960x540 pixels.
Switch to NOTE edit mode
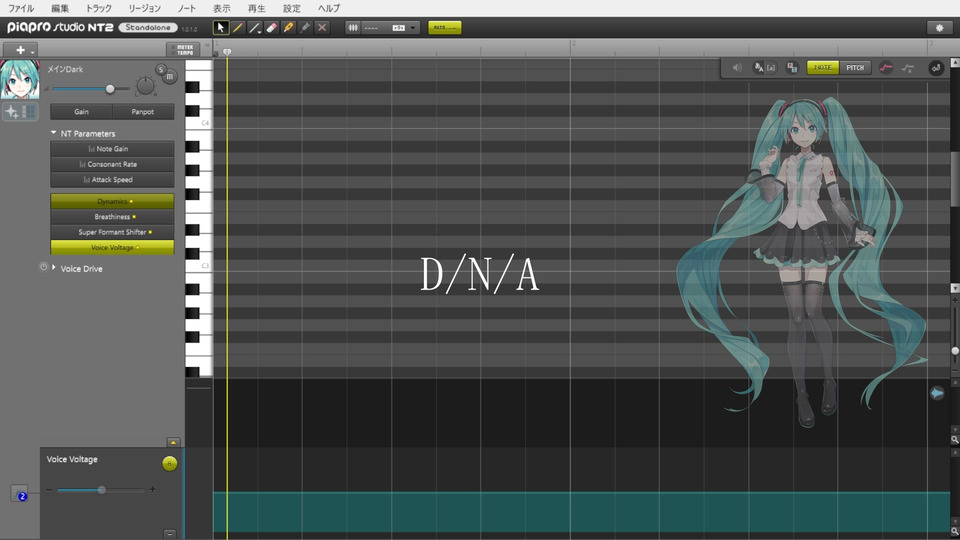point(823,67)
